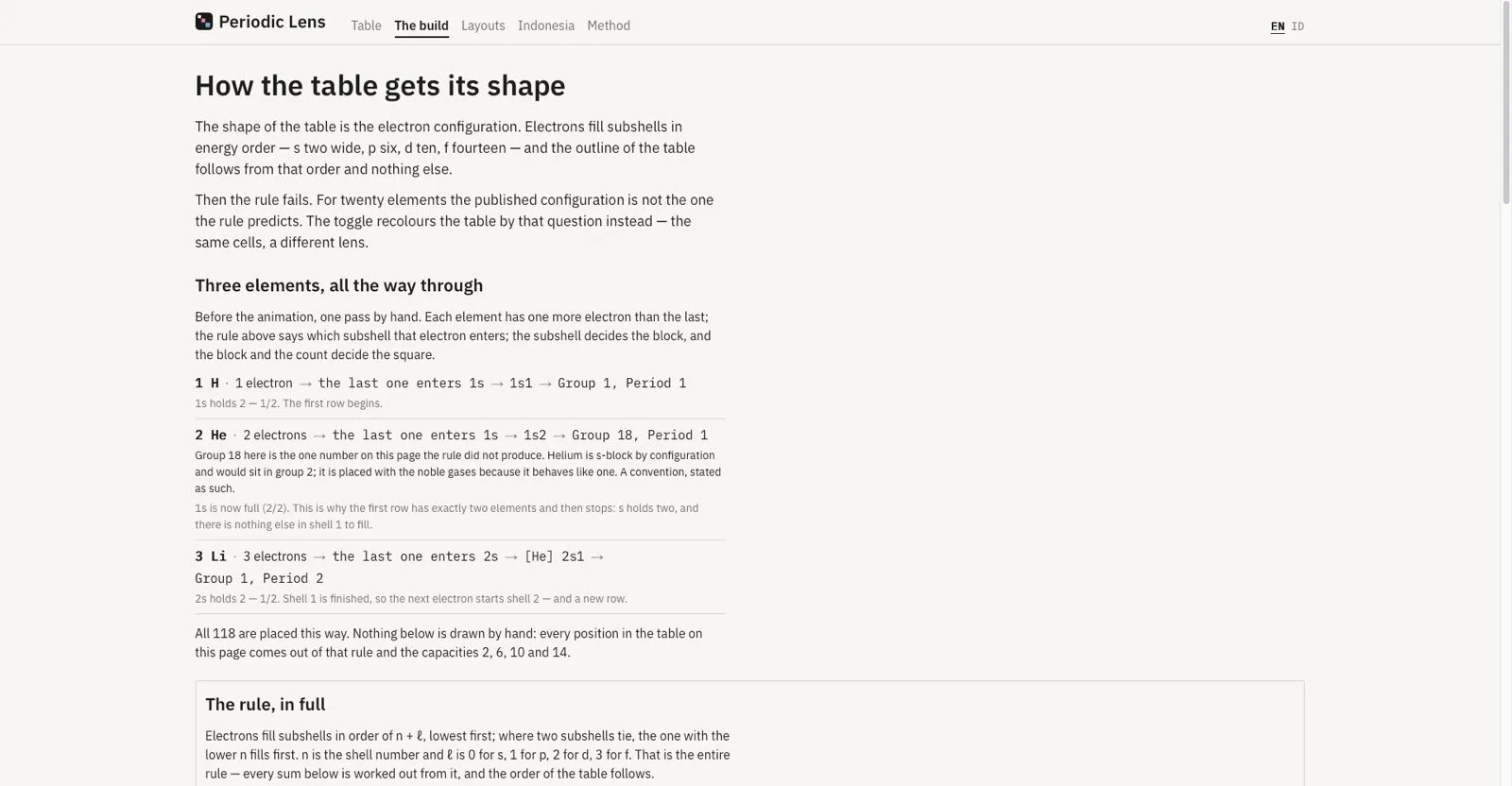The image size is (1512, 786).
Task: Click the paragraph starting 'Then the rule fails'
Action: tap(455, 221)
